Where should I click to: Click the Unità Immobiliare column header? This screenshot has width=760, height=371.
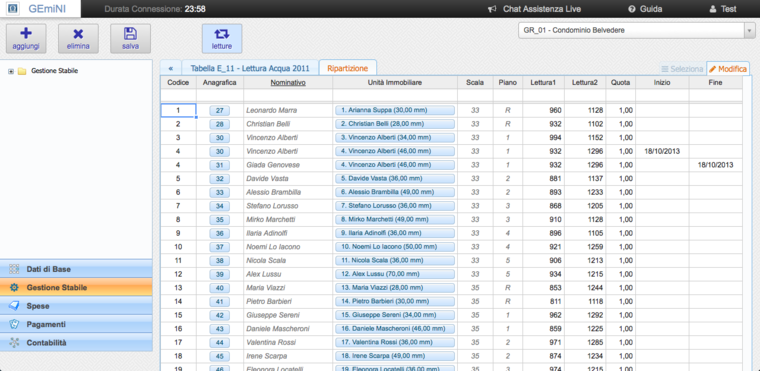[x=395, y=82]
